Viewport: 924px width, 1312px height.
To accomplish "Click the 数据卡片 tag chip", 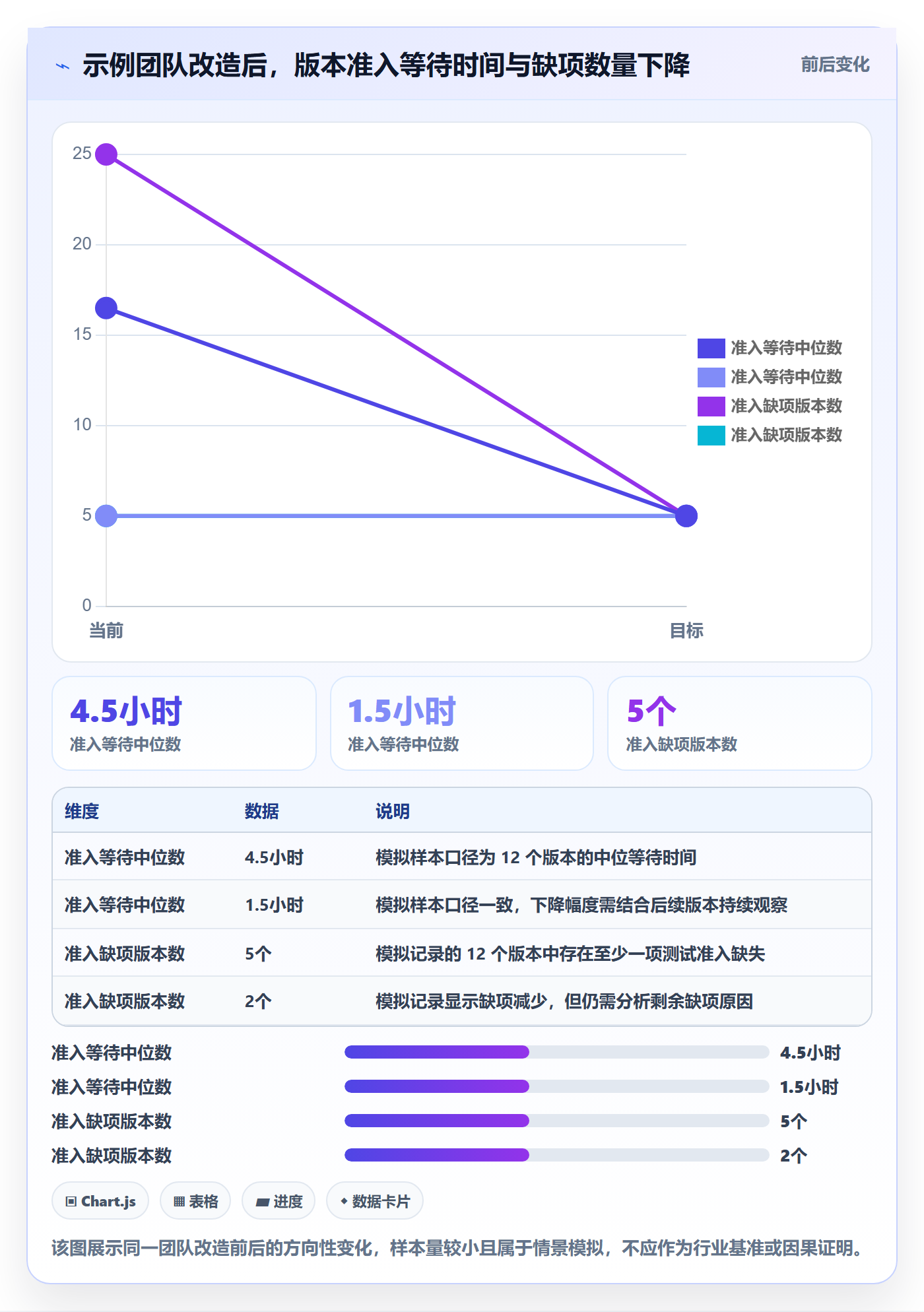I will point(375,1201).
